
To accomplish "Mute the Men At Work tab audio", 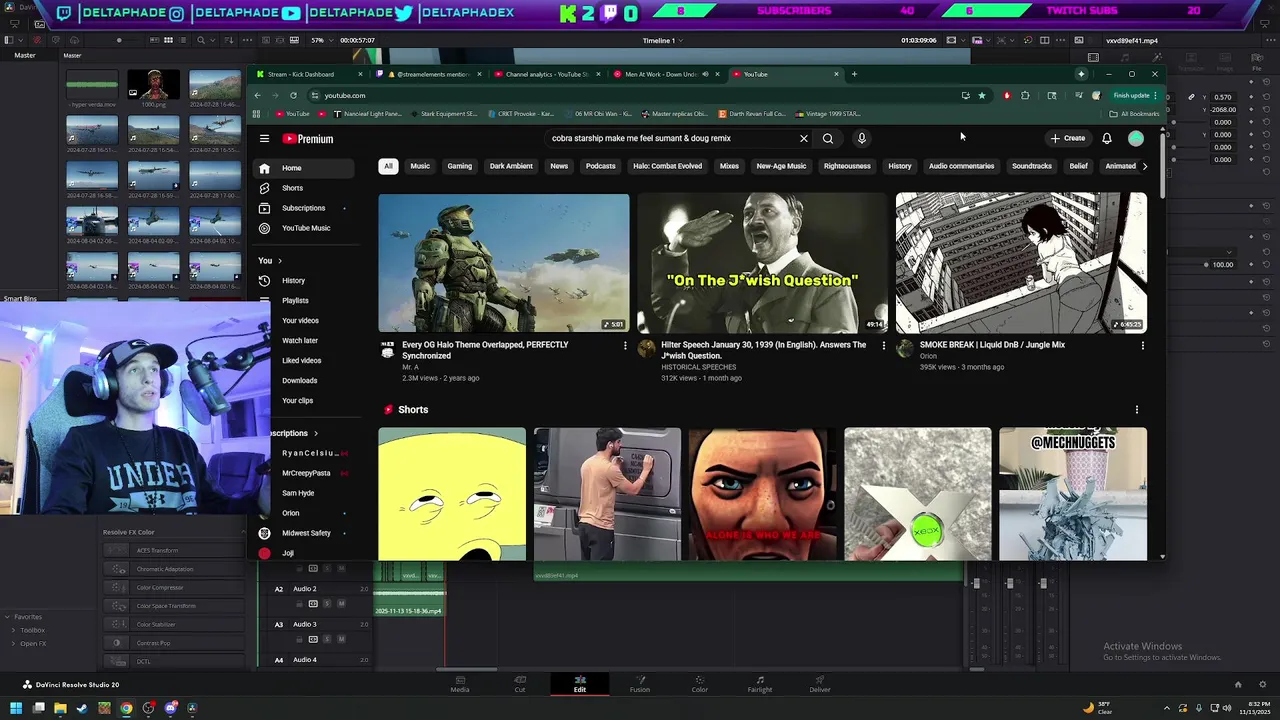I will coord(705,74).
